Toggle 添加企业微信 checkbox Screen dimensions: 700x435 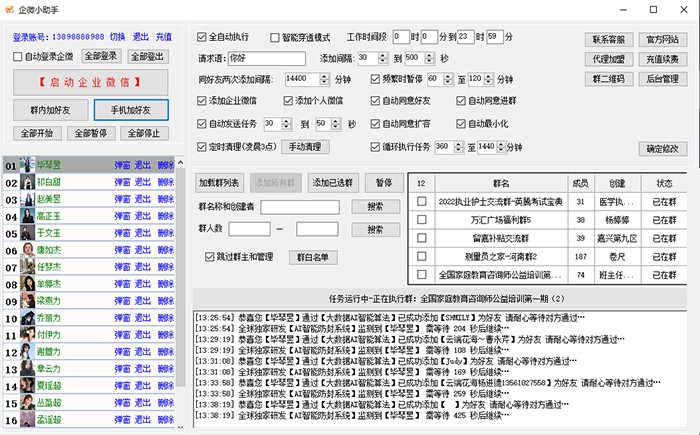[x=202, y=101]
